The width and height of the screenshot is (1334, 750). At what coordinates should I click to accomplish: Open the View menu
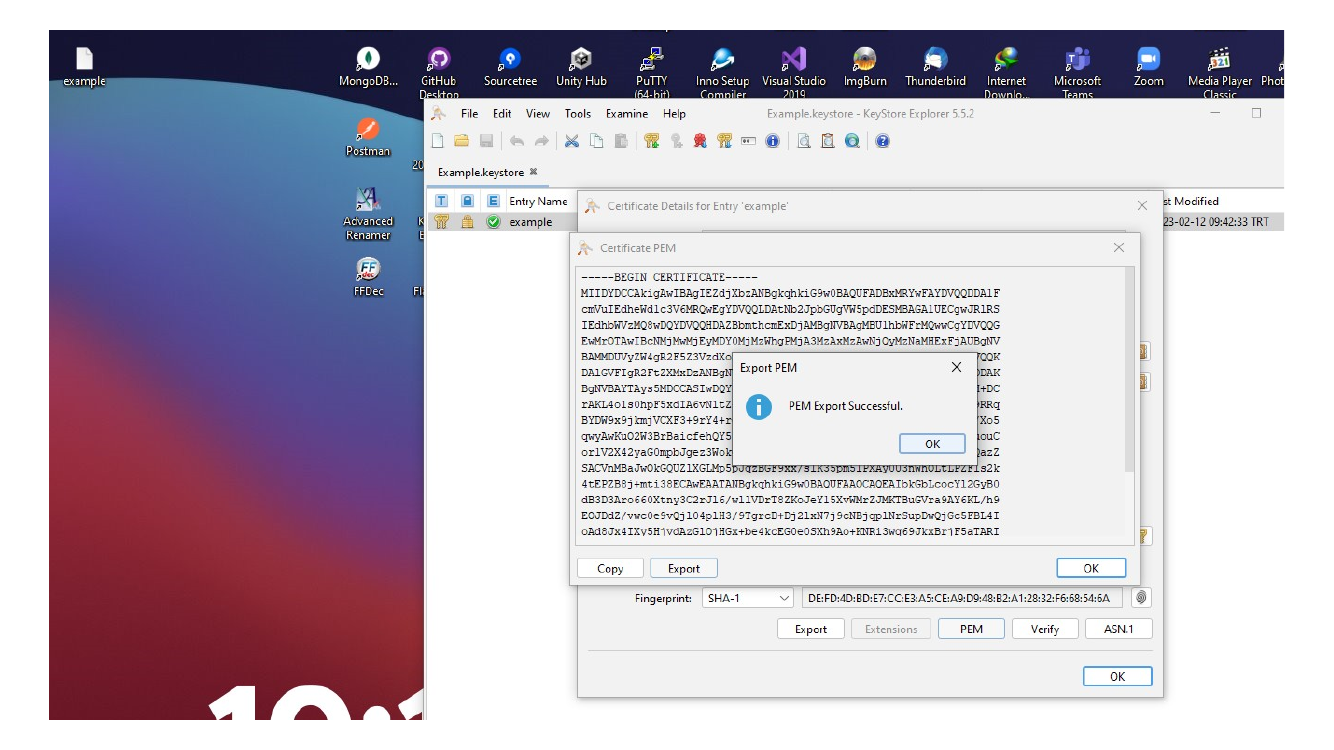(x=538, y=114)
